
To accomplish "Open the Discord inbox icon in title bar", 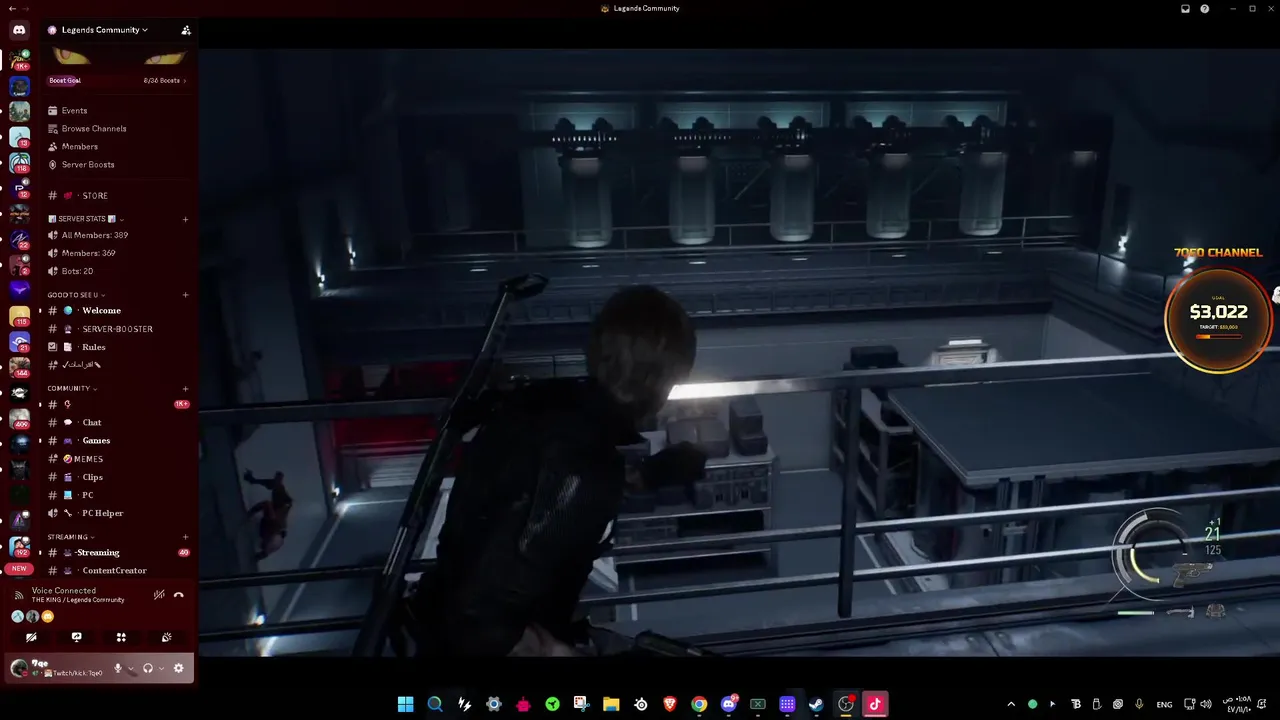I will (1185, 8).
